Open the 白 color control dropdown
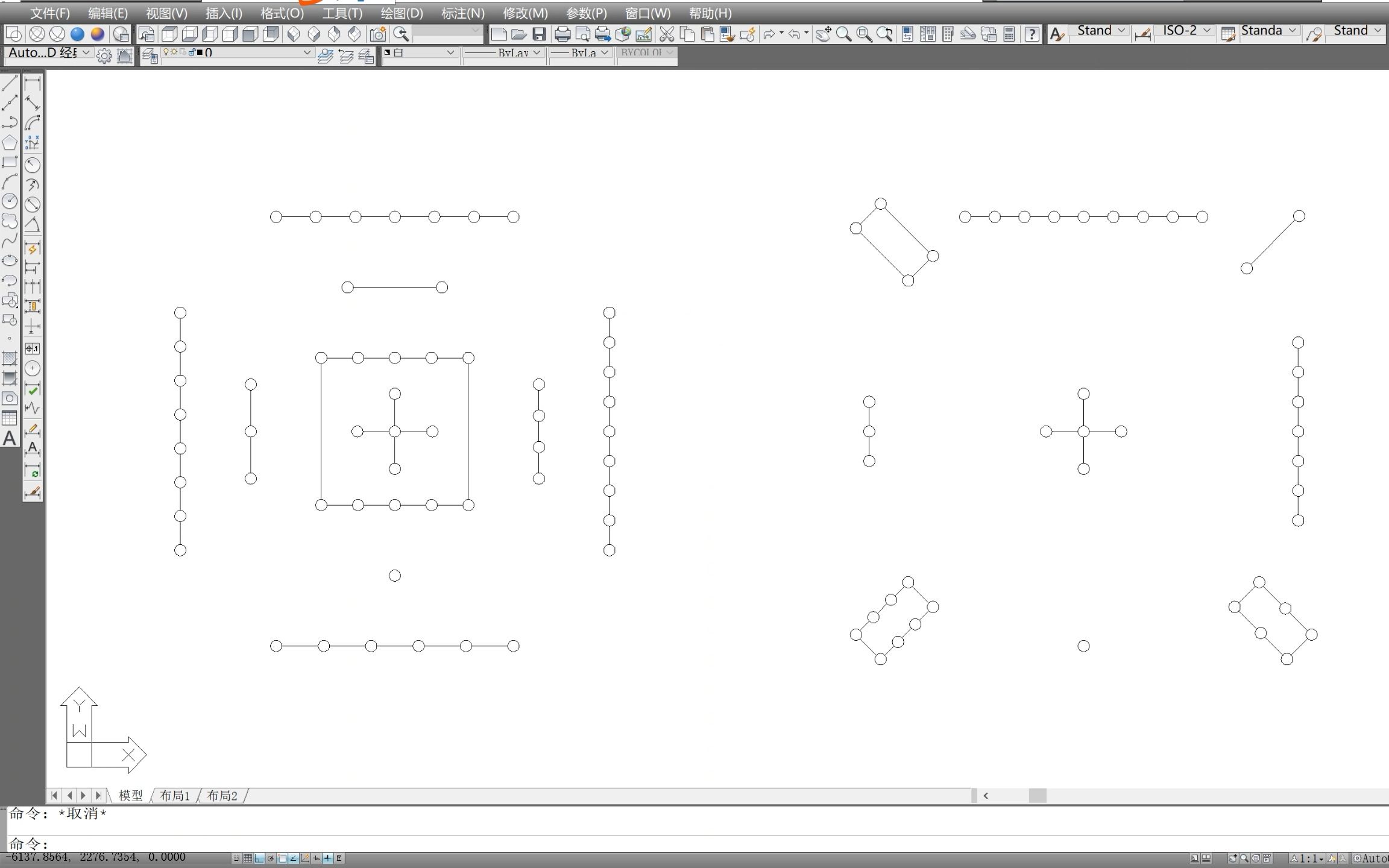This screenshot has width=1389, height=868. click(x=450, y=53)
